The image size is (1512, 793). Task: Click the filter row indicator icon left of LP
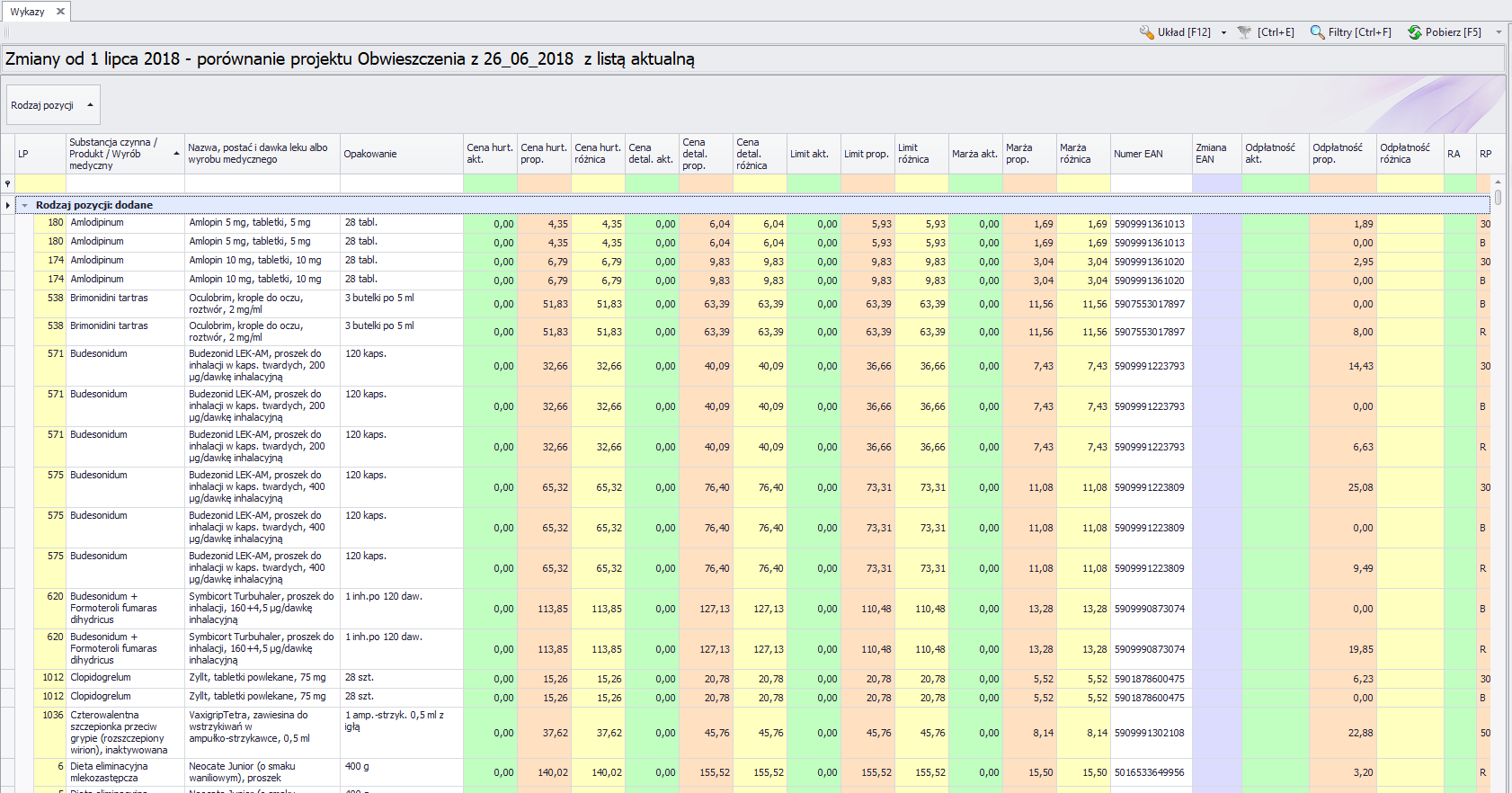pyautogui.click(x=8, y=183)
